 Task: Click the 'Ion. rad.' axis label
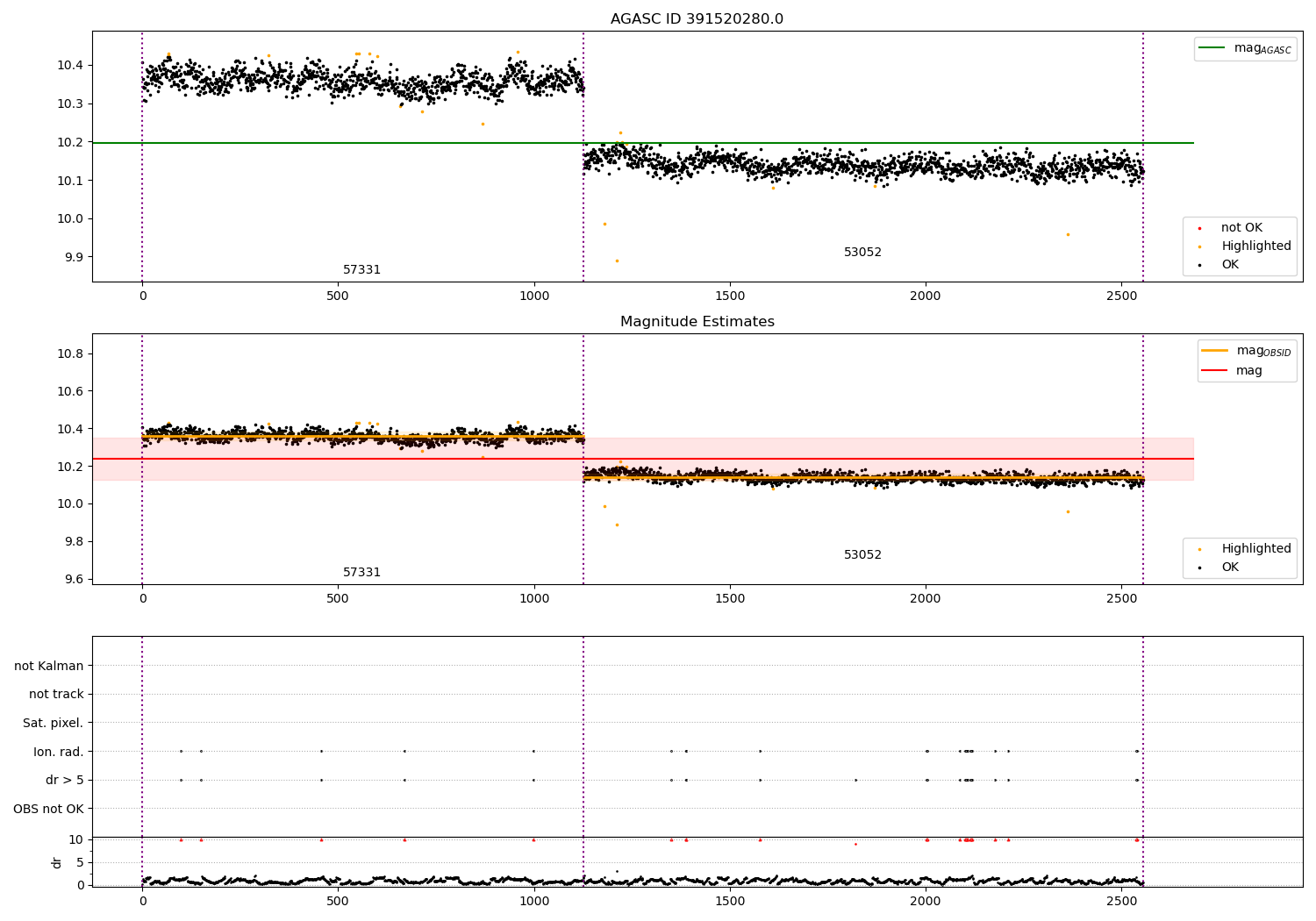pyautogui.click(x=59, y=752)
